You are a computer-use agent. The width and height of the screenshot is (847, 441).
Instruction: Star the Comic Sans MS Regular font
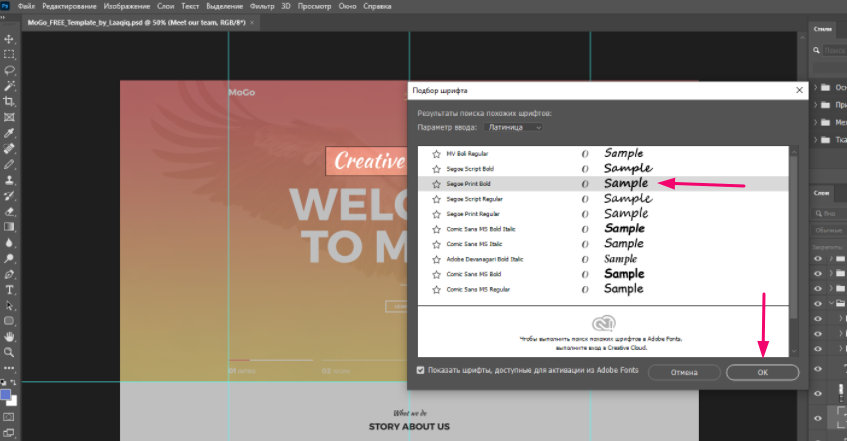(x=436, y=289)
